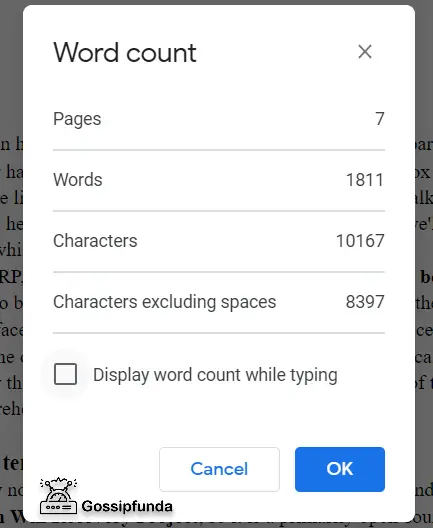Select the 'Word count' dialog title

coord(125,53)
